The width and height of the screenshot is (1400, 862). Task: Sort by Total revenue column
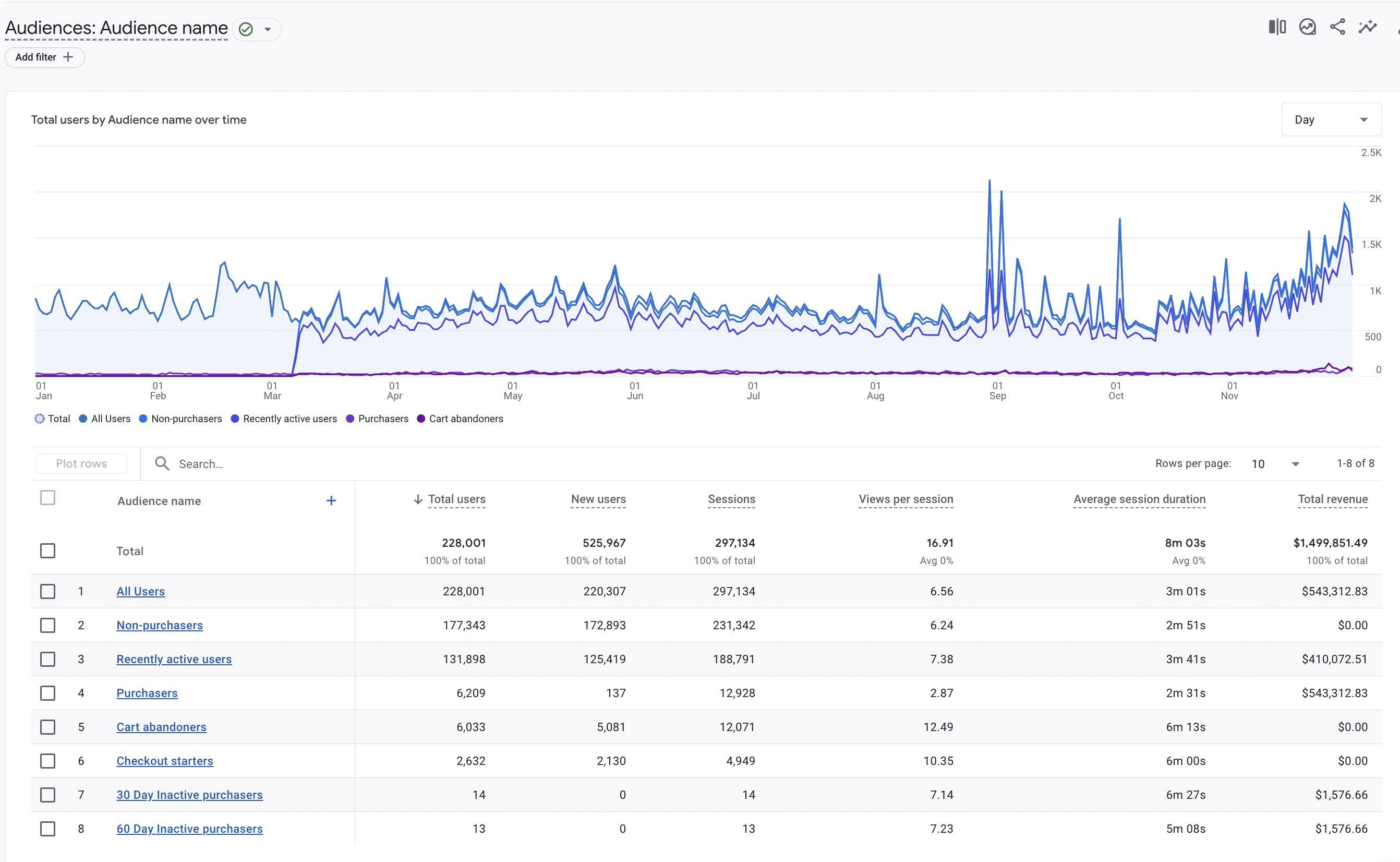coord(1333,499)
